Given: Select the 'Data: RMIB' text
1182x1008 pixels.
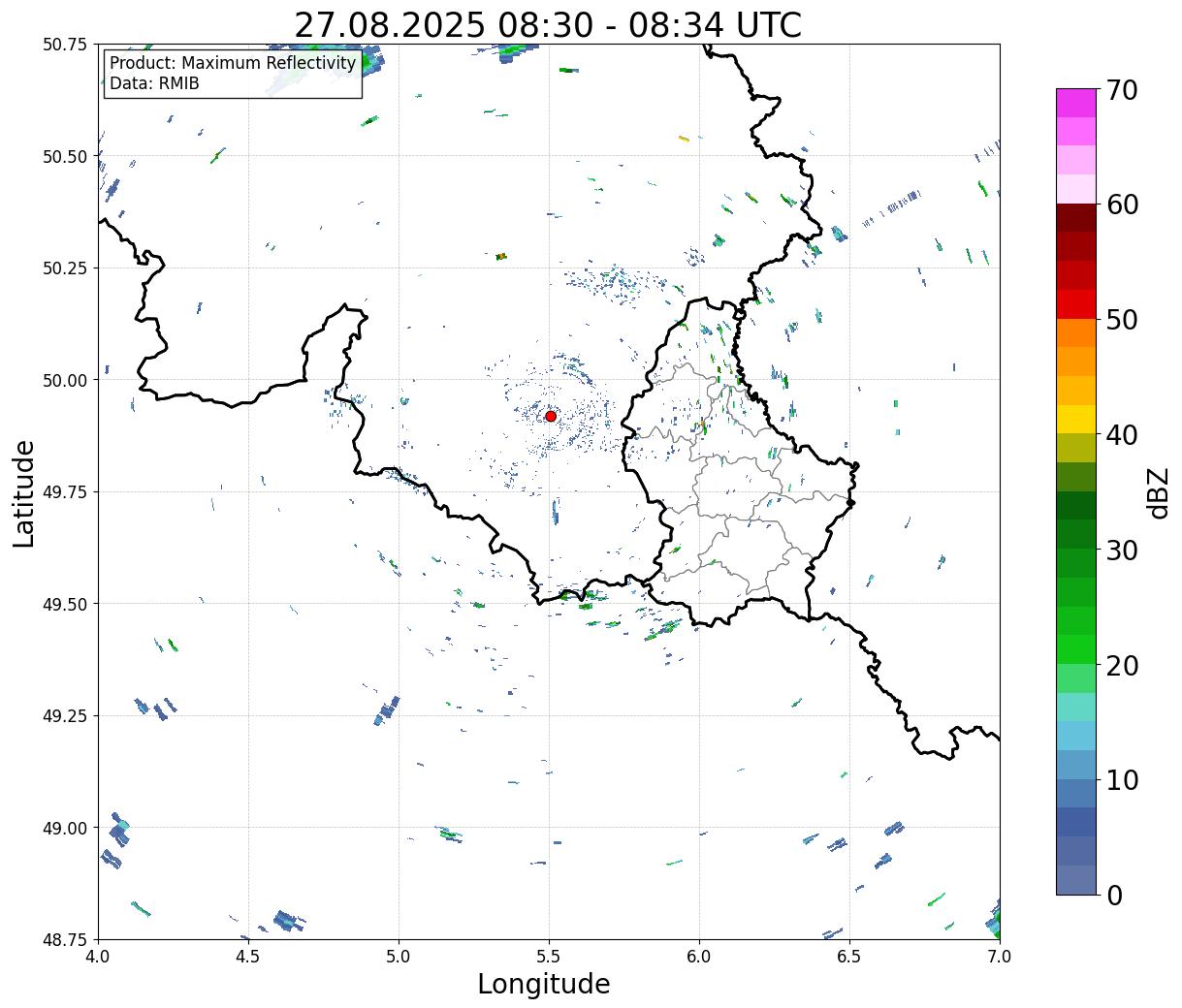Looking at the screenshot, I should (x=154, y=83).
